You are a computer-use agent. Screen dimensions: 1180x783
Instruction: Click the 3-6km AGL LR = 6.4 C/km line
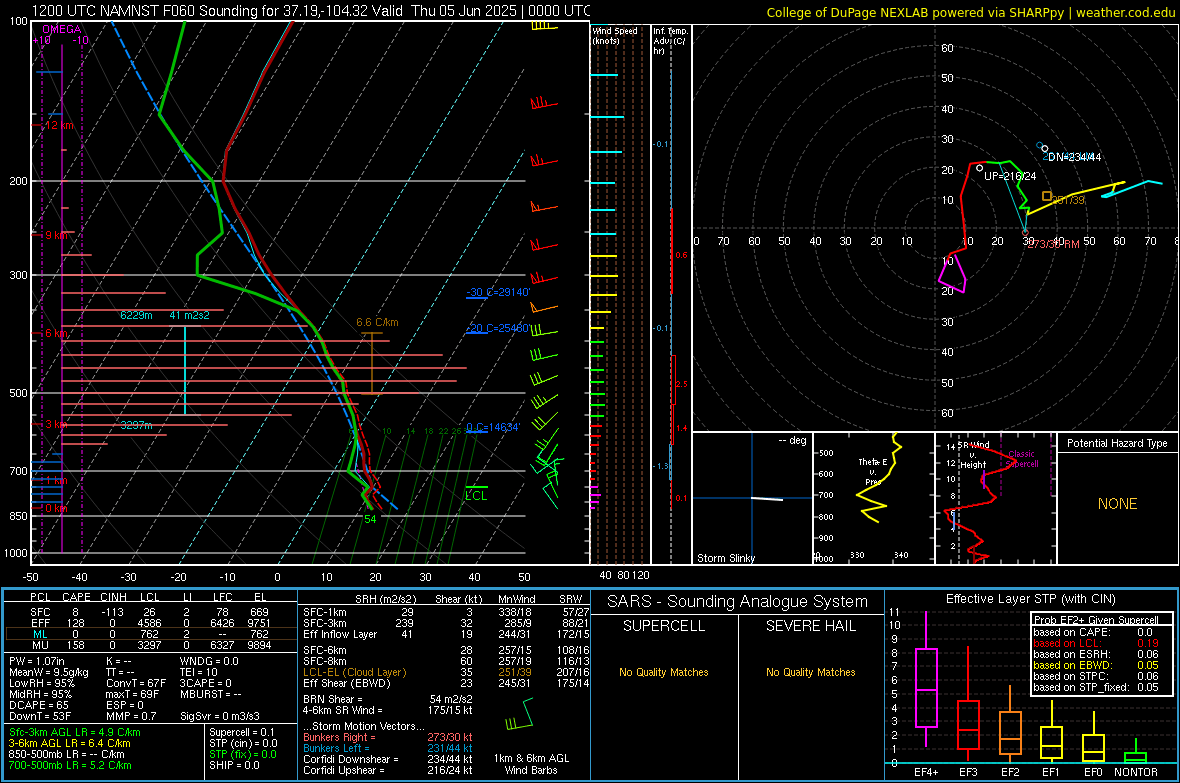[x=69, y=743]
